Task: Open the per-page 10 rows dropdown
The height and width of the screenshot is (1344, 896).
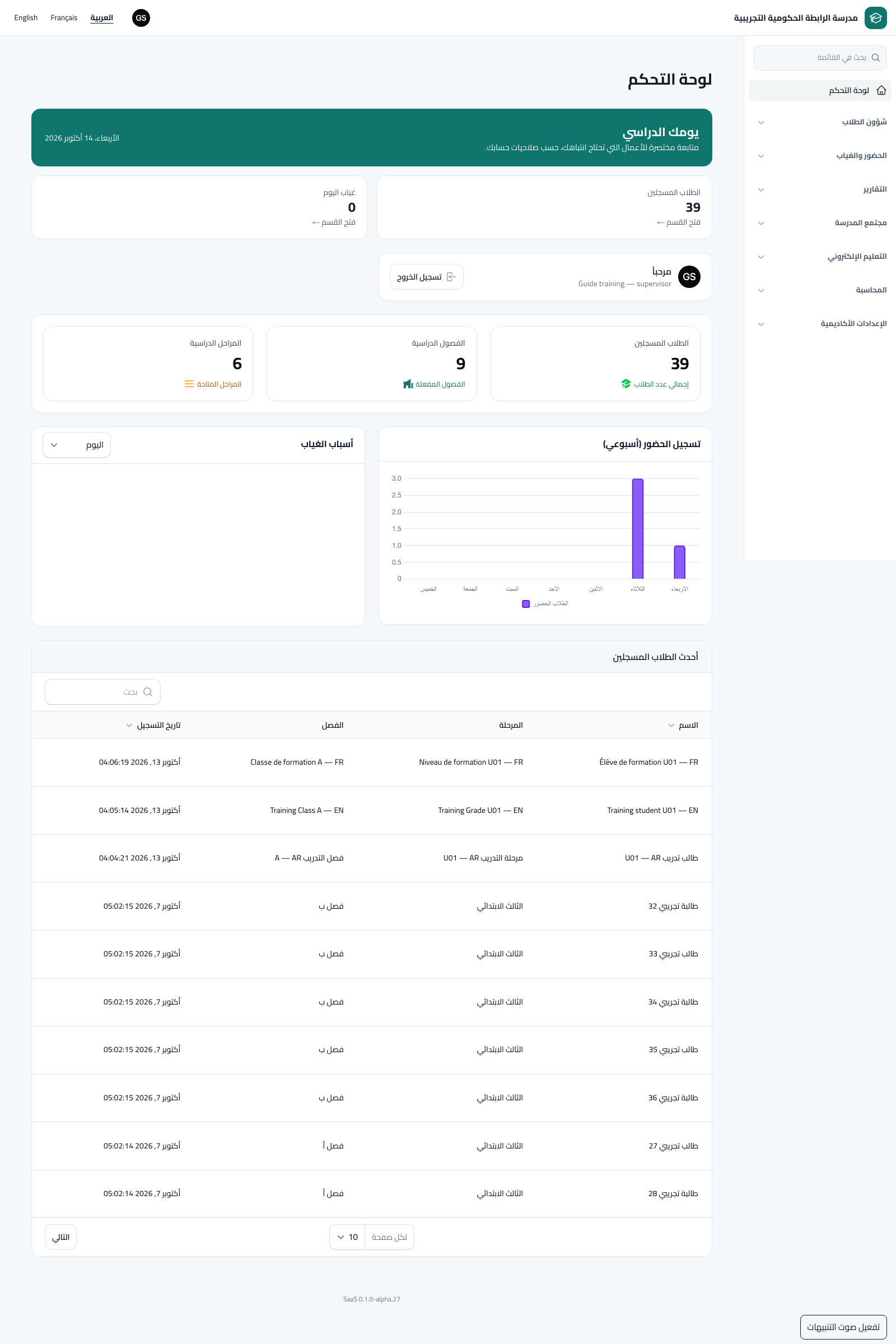Action: pyautogui.click(x=347, y=1237)
